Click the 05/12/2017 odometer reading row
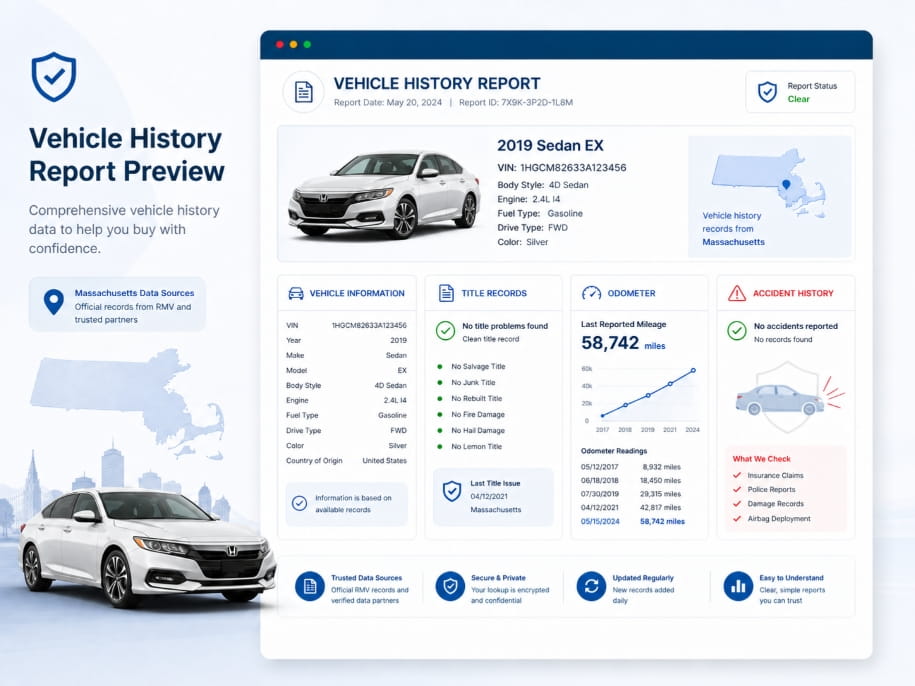The height and width of the screenshot is (686, 915). [x=631, y=467]
